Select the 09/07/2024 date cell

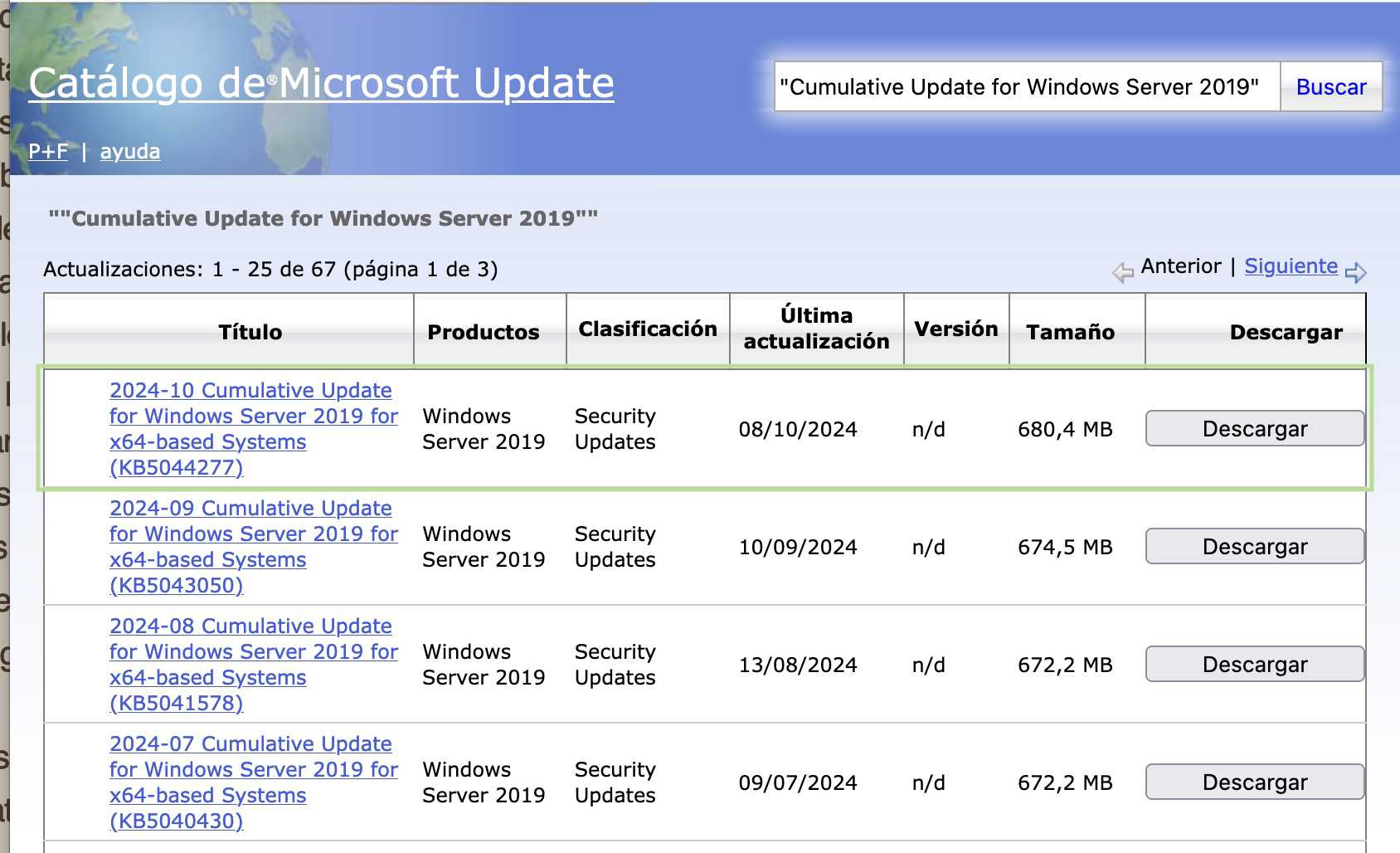point(798,782)
